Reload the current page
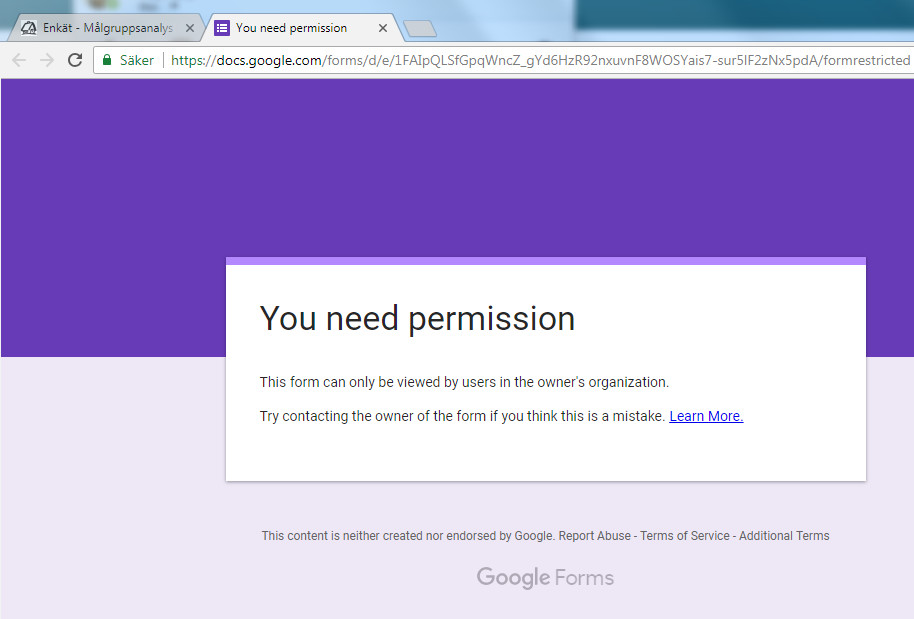 pyautogui.click(x=74, y=60)
